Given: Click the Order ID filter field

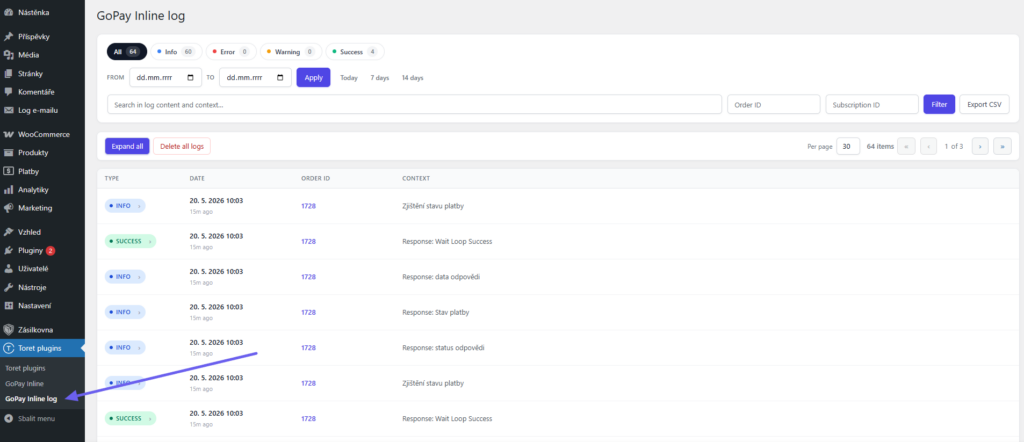Looking at the screenshot, I should 774,104.
